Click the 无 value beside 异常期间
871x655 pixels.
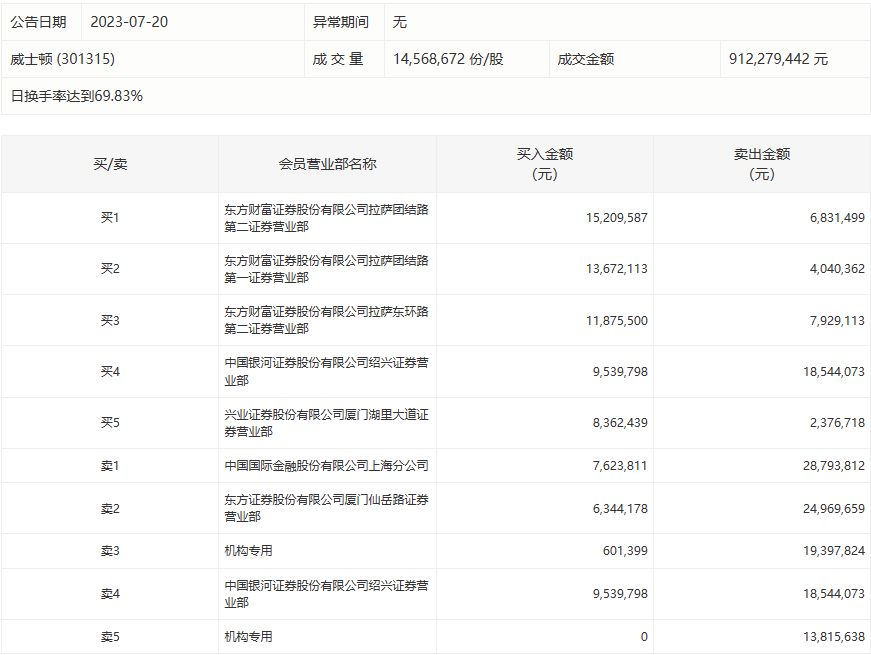click(399, 22)
